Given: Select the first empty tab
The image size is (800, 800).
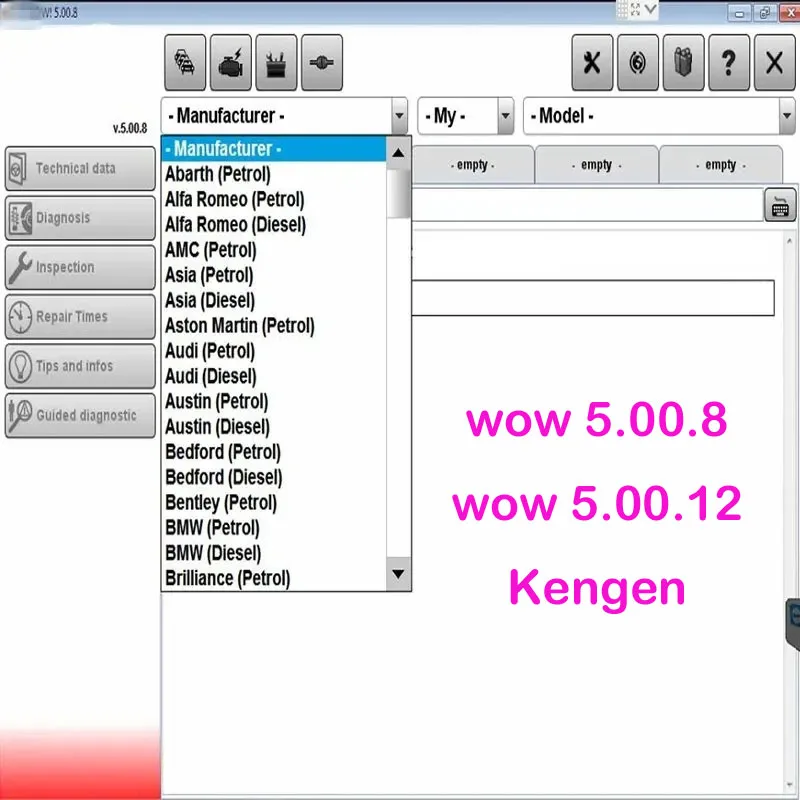Looking at the screenshot, I should click(x=472, y=165).
